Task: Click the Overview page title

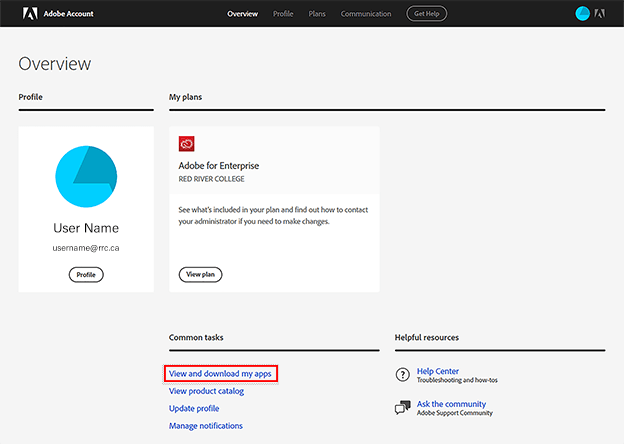Action: [x=55, y=64]
